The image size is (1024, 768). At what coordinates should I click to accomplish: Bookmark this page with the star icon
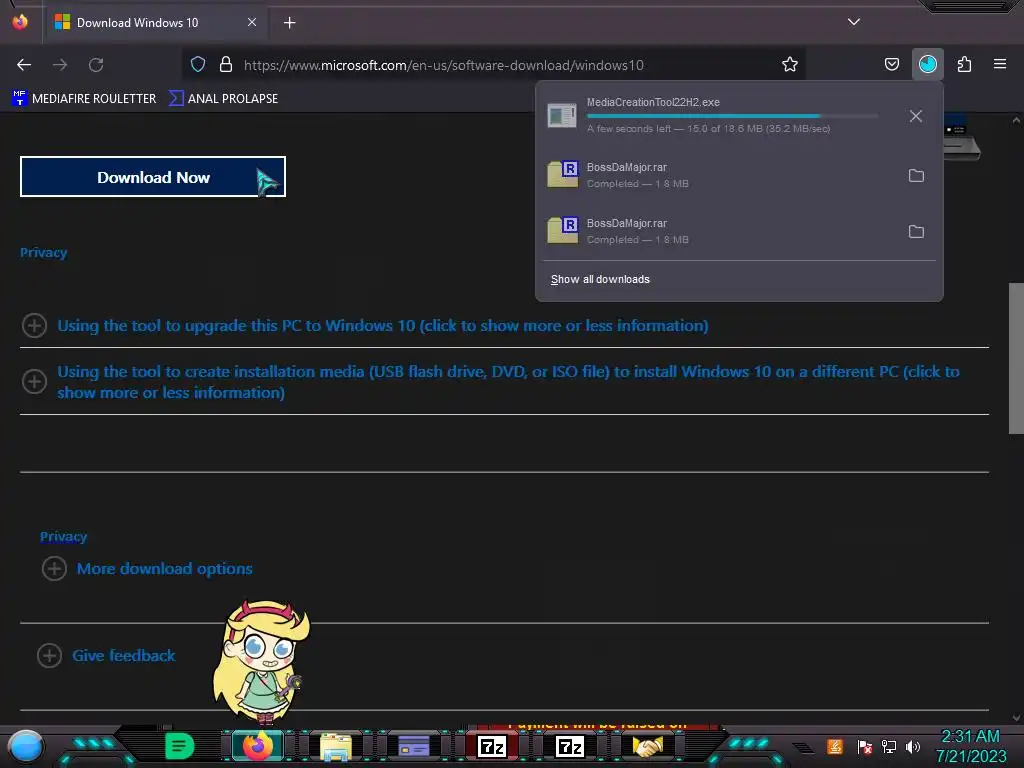tap(790, 64)
